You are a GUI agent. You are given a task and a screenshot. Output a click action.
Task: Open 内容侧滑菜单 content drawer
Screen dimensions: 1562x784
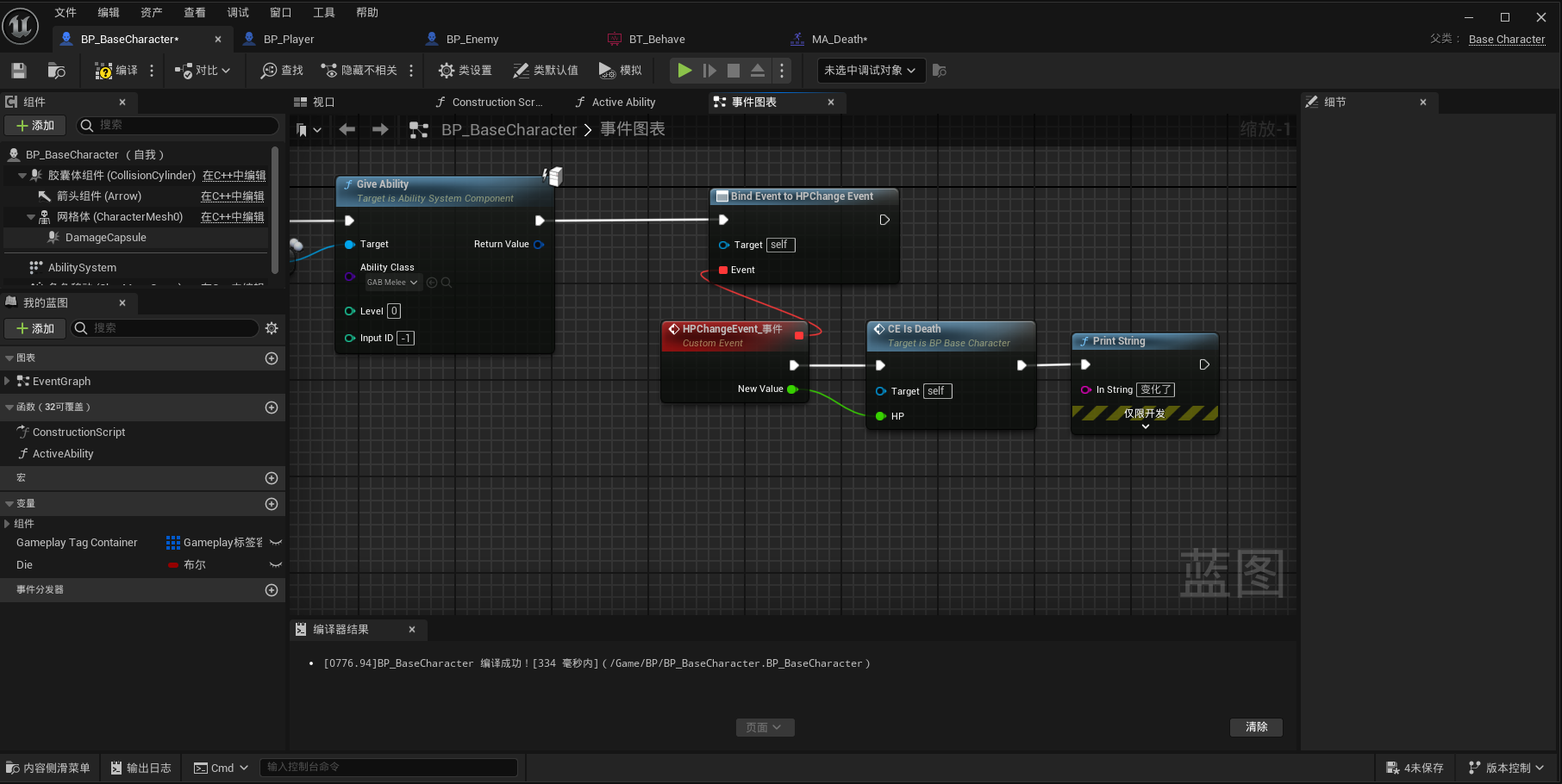coord(48,768)
